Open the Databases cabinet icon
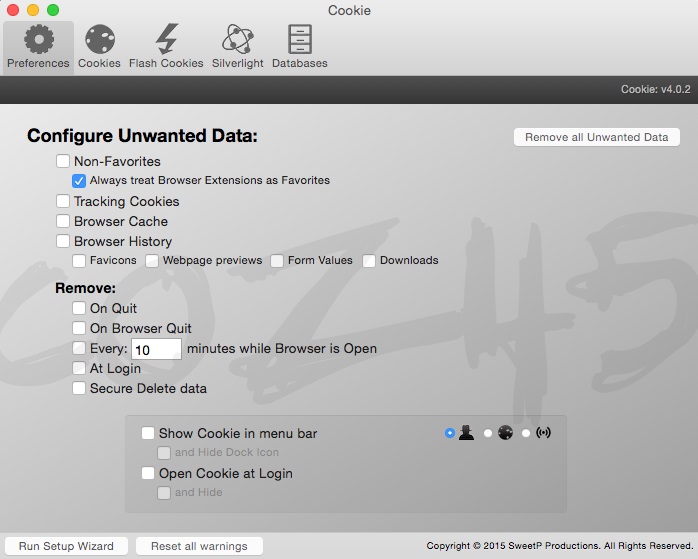Viewport: 698px width, 559px height. (299, 40)
